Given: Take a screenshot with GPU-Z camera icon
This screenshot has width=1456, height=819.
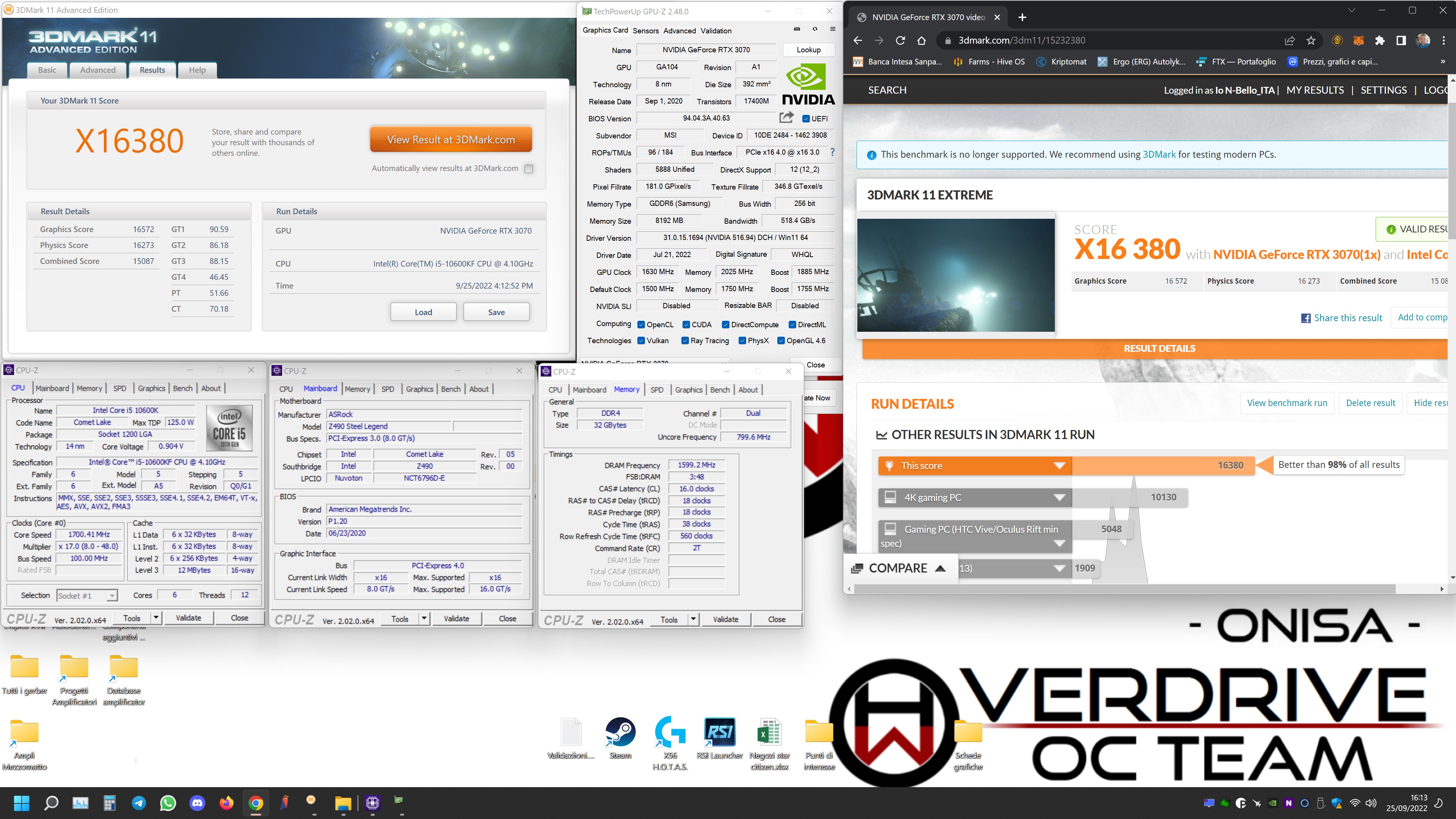Looking at the screenshot, I should [797, 30].
